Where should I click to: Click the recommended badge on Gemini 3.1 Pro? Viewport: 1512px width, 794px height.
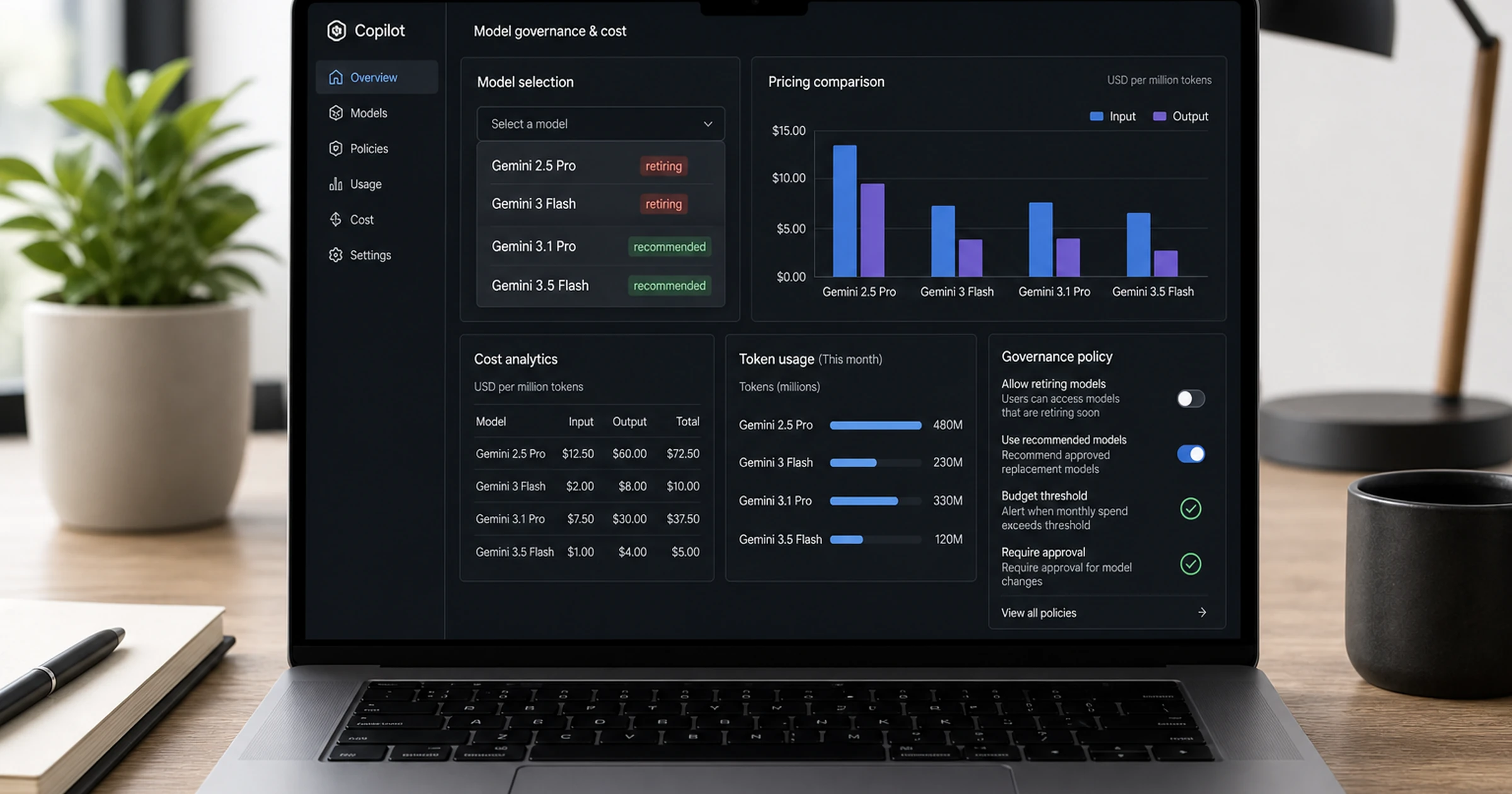(669, 246)
